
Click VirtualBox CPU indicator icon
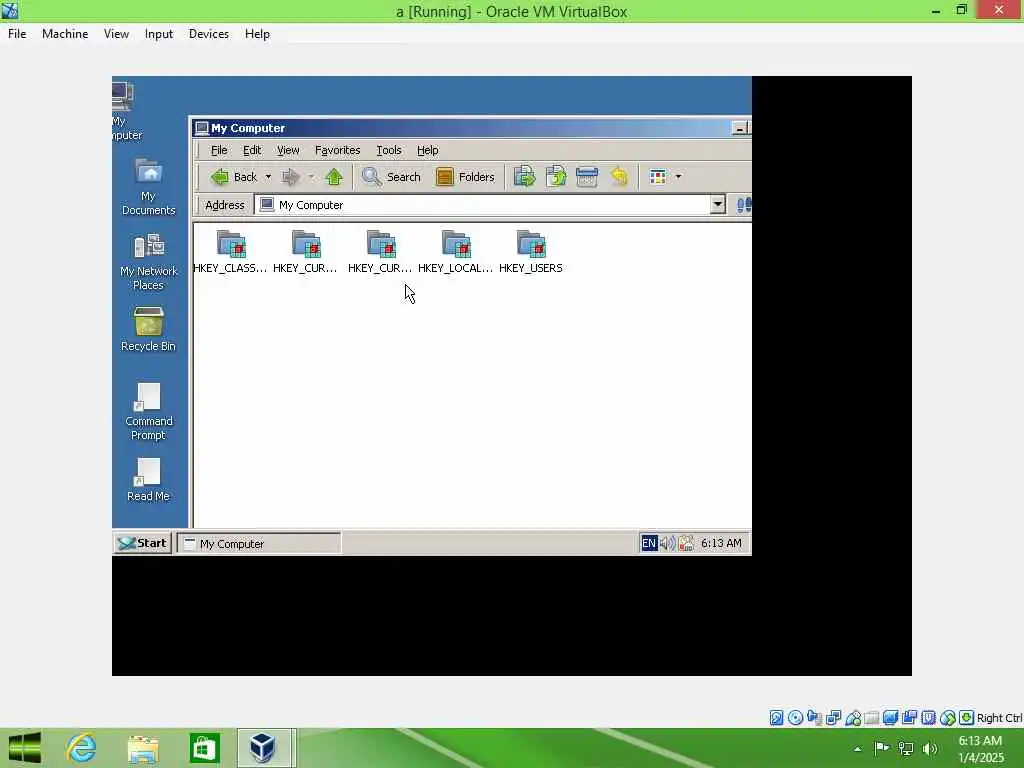928,718
